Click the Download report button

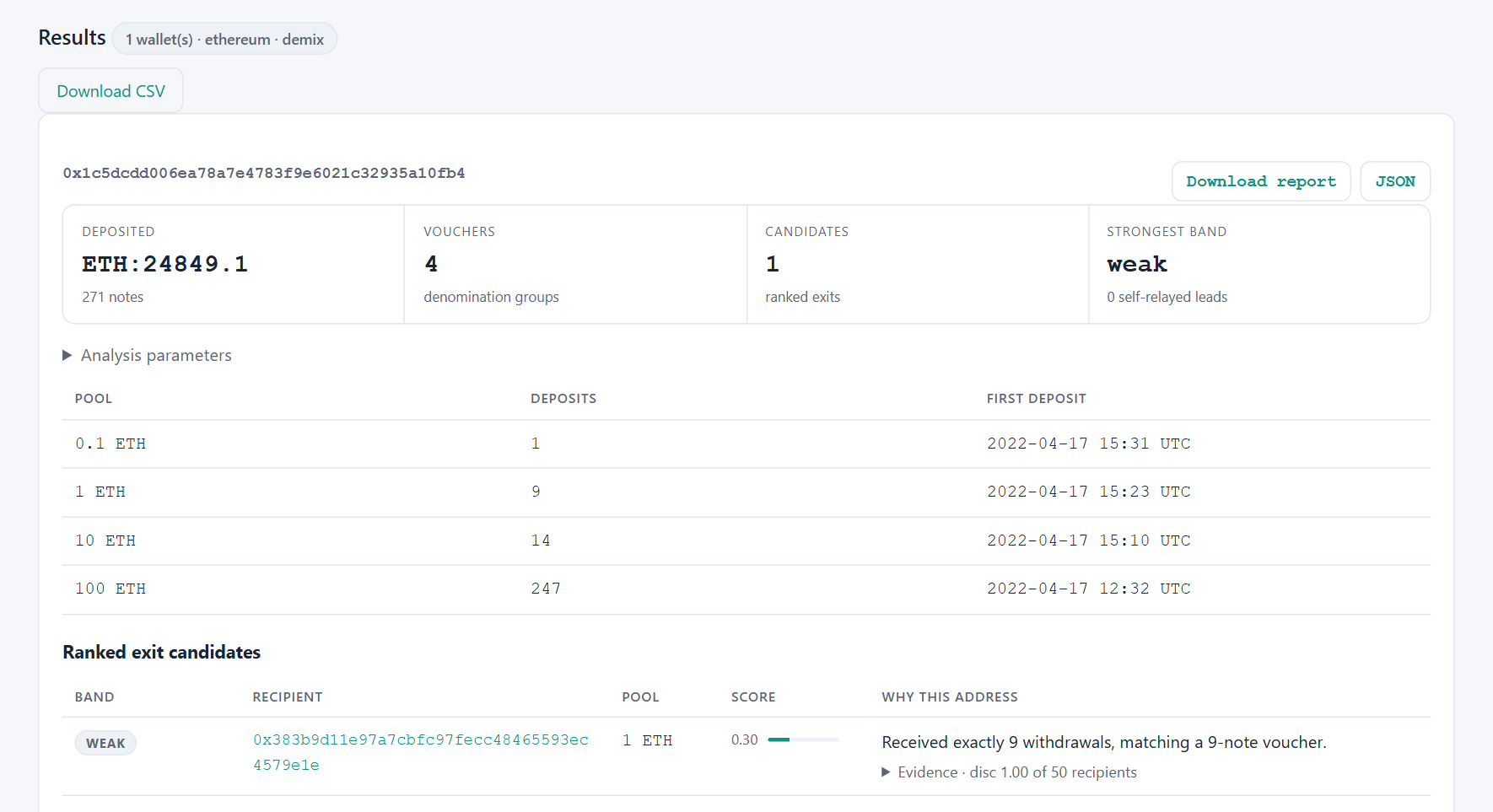pos(1261,181)
